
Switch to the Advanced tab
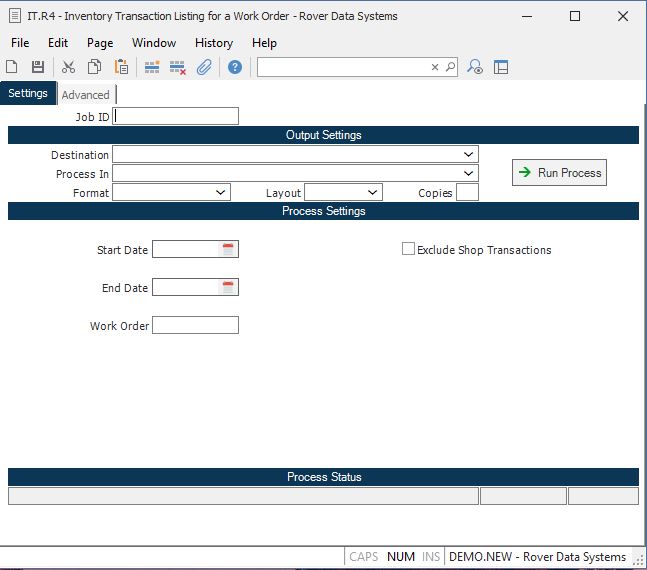(85, 95)
